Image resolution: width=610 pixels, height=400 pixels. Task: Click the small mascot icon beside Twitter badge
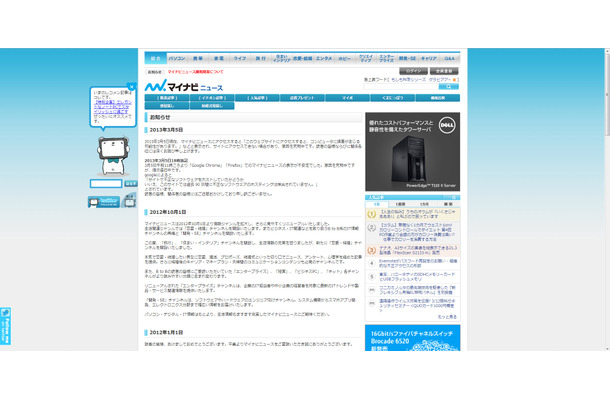coord(129,201)
